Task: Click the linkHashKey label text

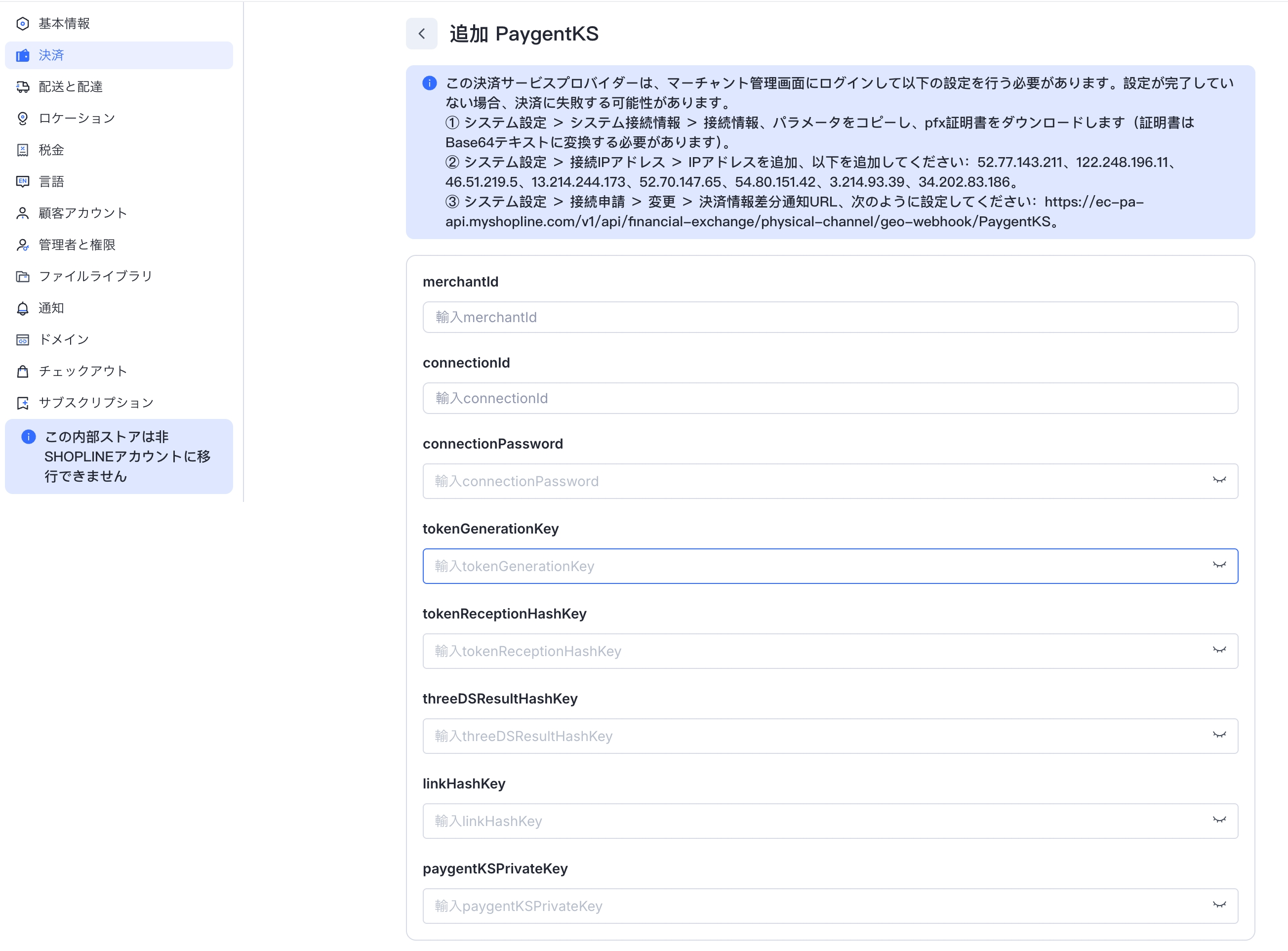Action: (464, 784)
